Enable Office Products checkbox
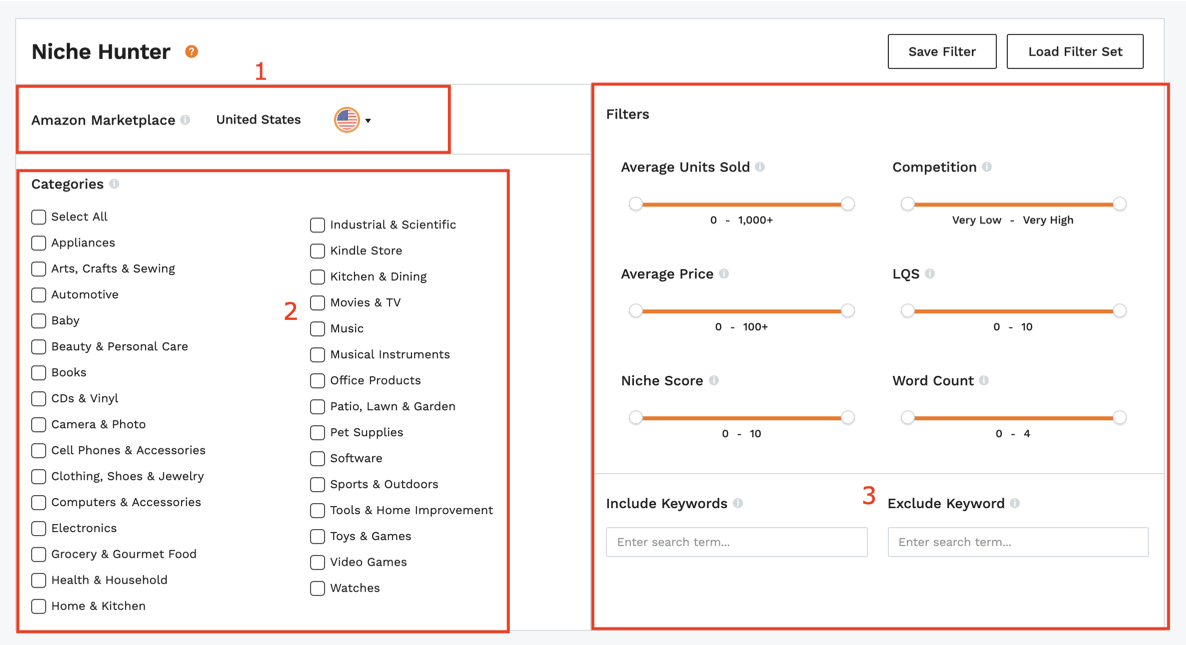The height and width of the screenshot is (645, 1186). 318,380
